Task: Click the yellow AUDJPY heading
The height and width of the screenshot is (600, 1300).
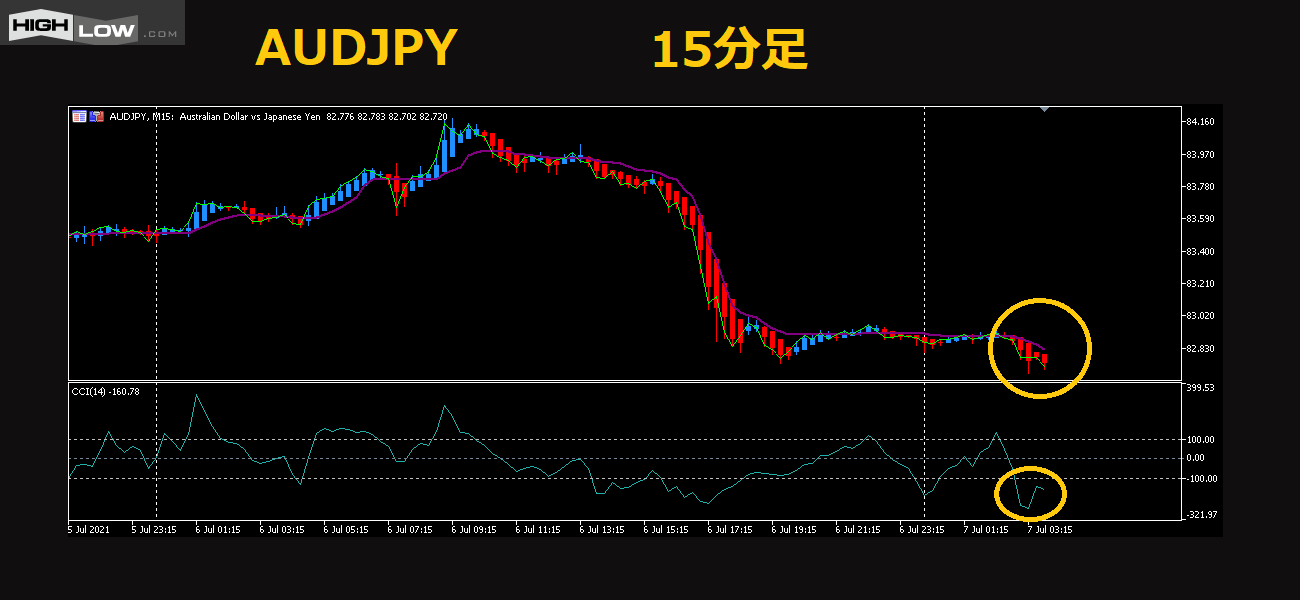Action: tap(356, 49)
